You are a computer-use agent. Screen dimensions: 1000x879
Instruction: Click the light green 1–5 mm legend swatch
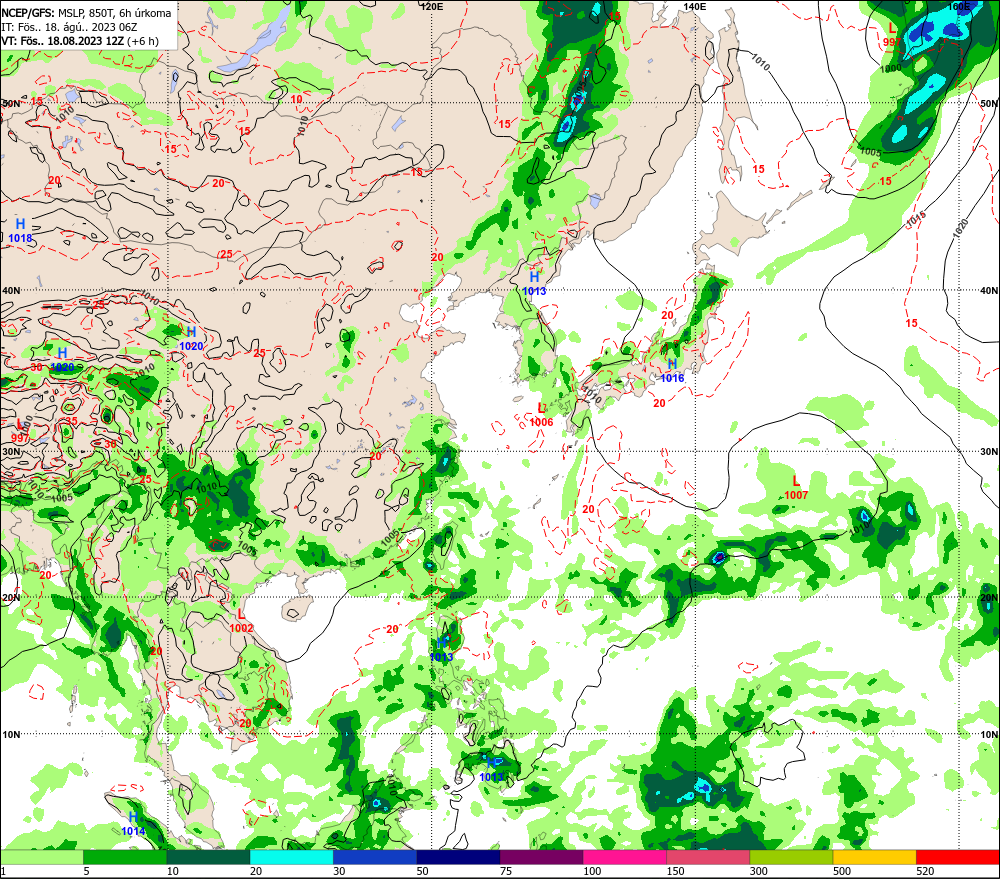tap(42, 857)
